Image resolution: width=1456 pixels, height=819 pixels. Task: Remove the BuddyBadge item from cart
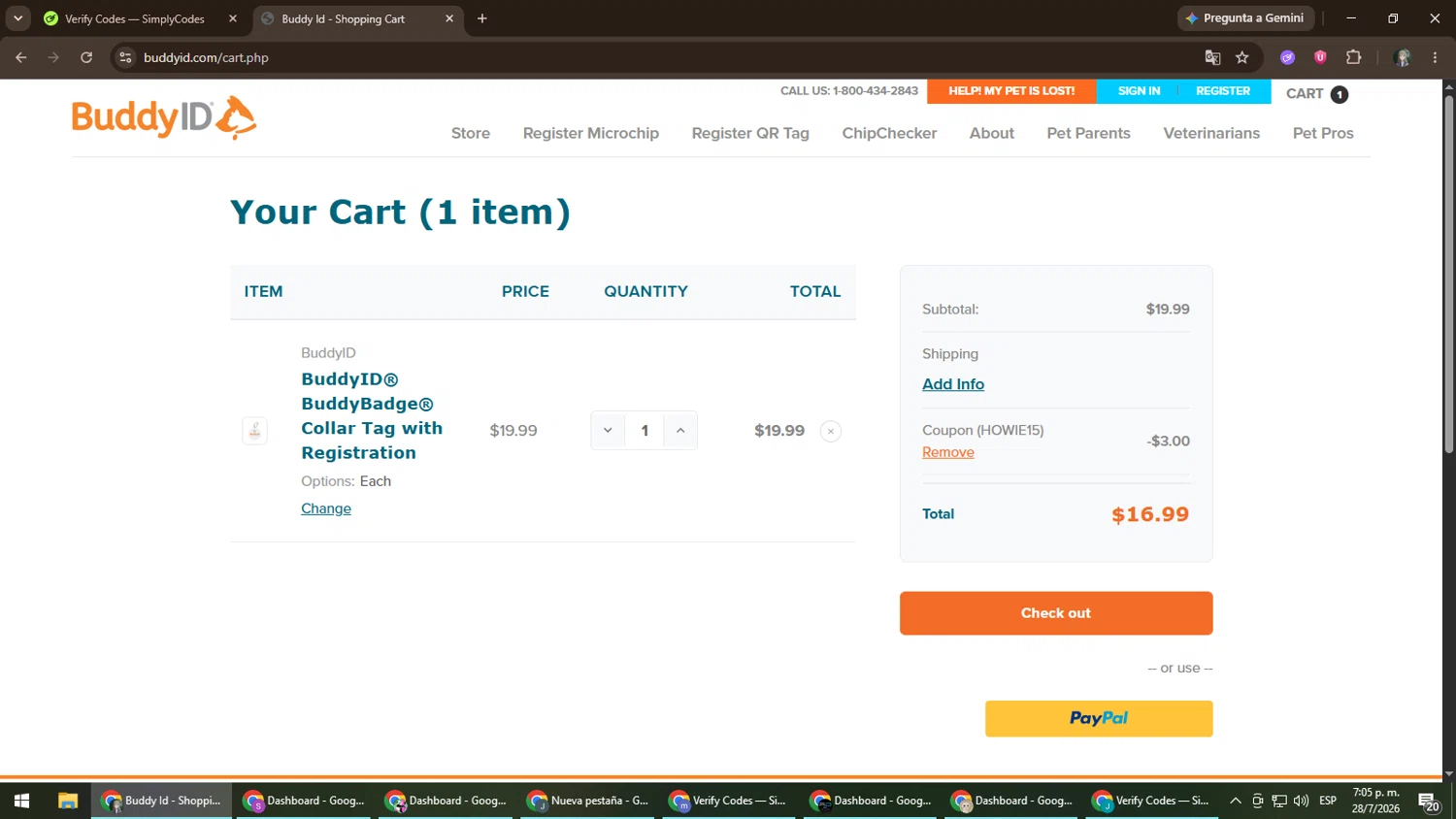831,431
